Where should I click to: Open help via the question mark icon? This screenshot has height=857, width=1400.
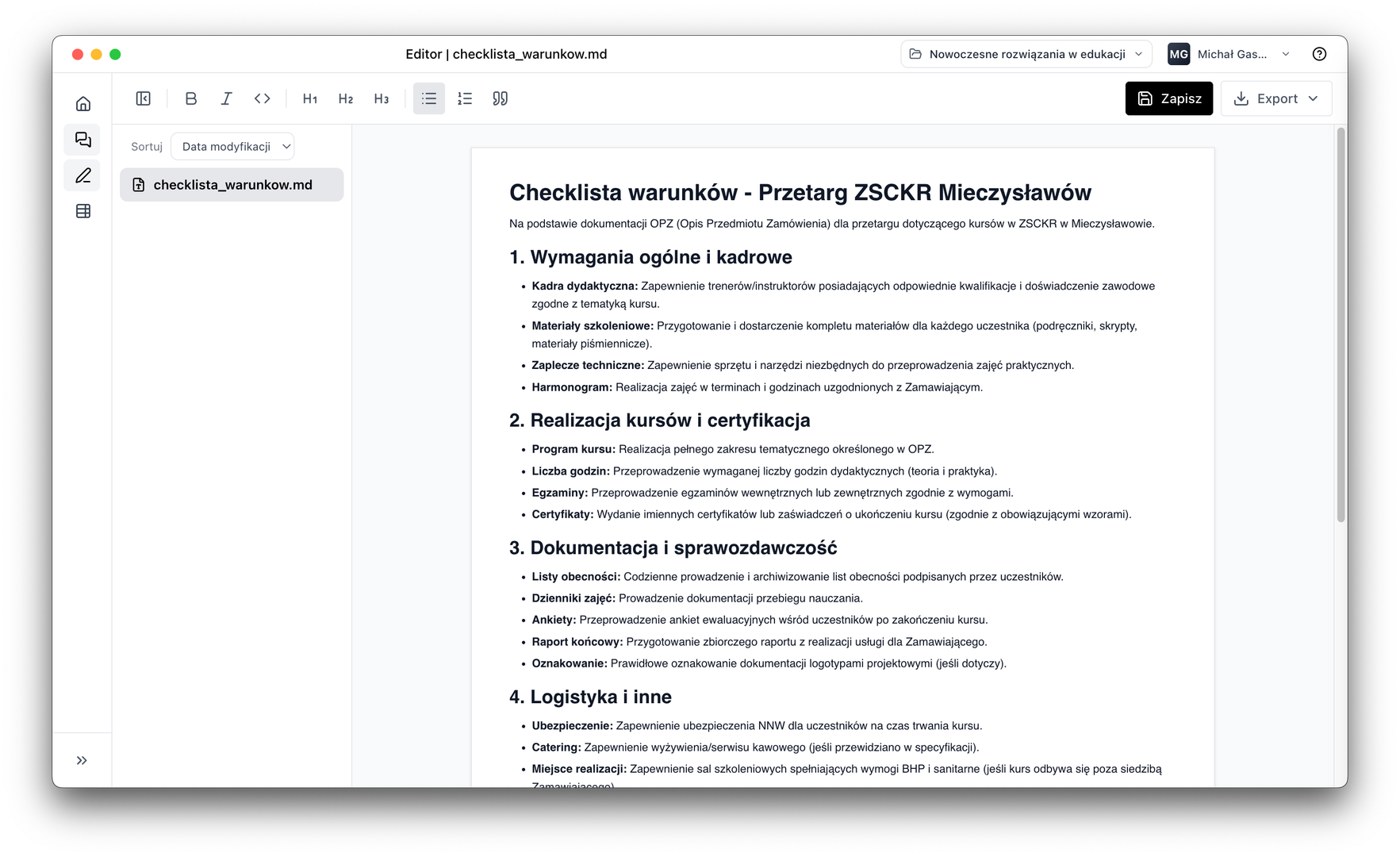1319,54
